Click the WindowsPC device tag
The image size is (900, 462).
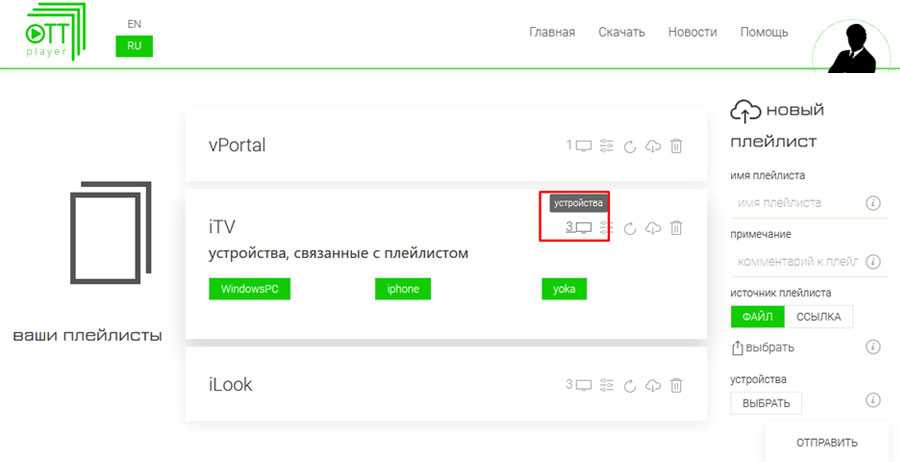pos(249,289)
